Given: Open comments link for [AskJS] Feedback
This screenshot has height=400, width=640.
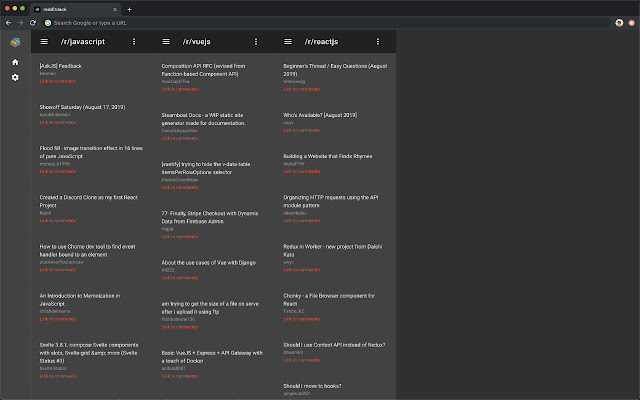Looking at the screenshot, I should (x=58, y=81).
